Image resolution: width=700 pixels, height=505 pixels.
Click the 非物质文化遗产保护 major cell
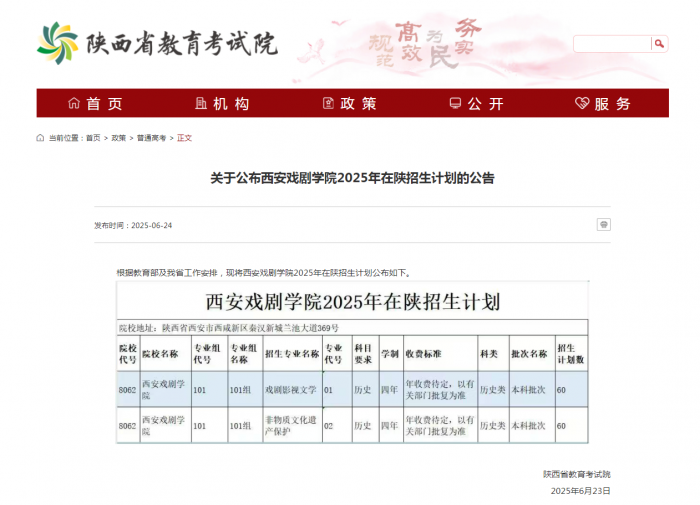click(292, 426)
